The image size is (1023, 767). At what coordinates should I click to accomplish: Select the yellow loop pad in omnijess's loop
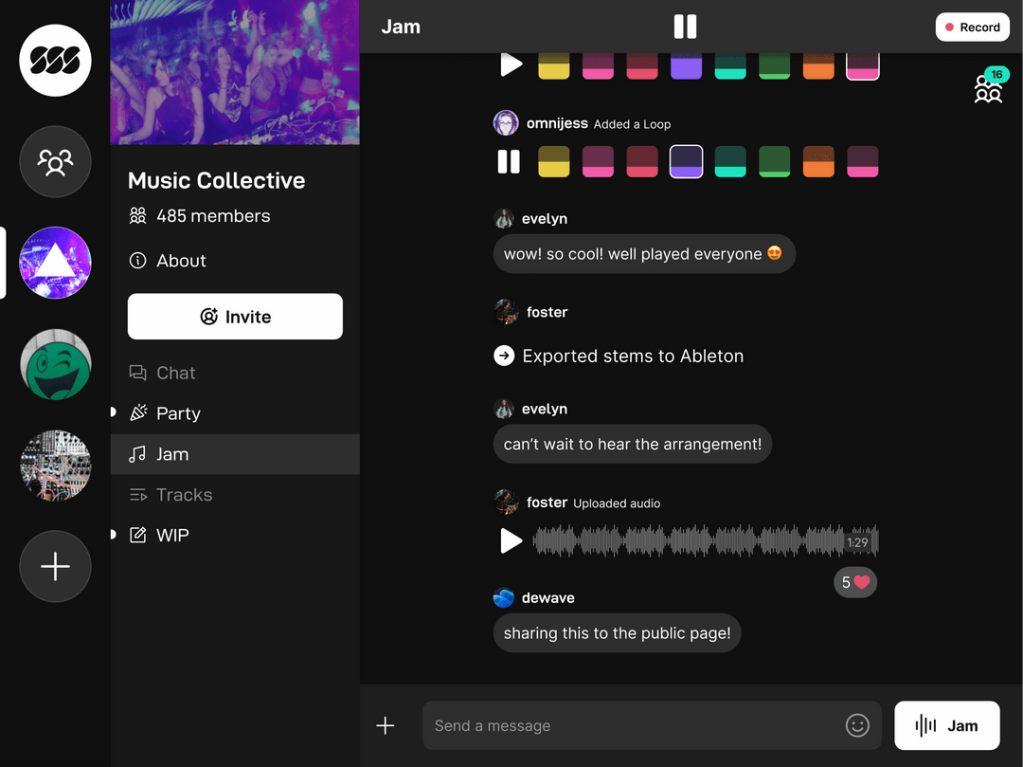(554, 162)
